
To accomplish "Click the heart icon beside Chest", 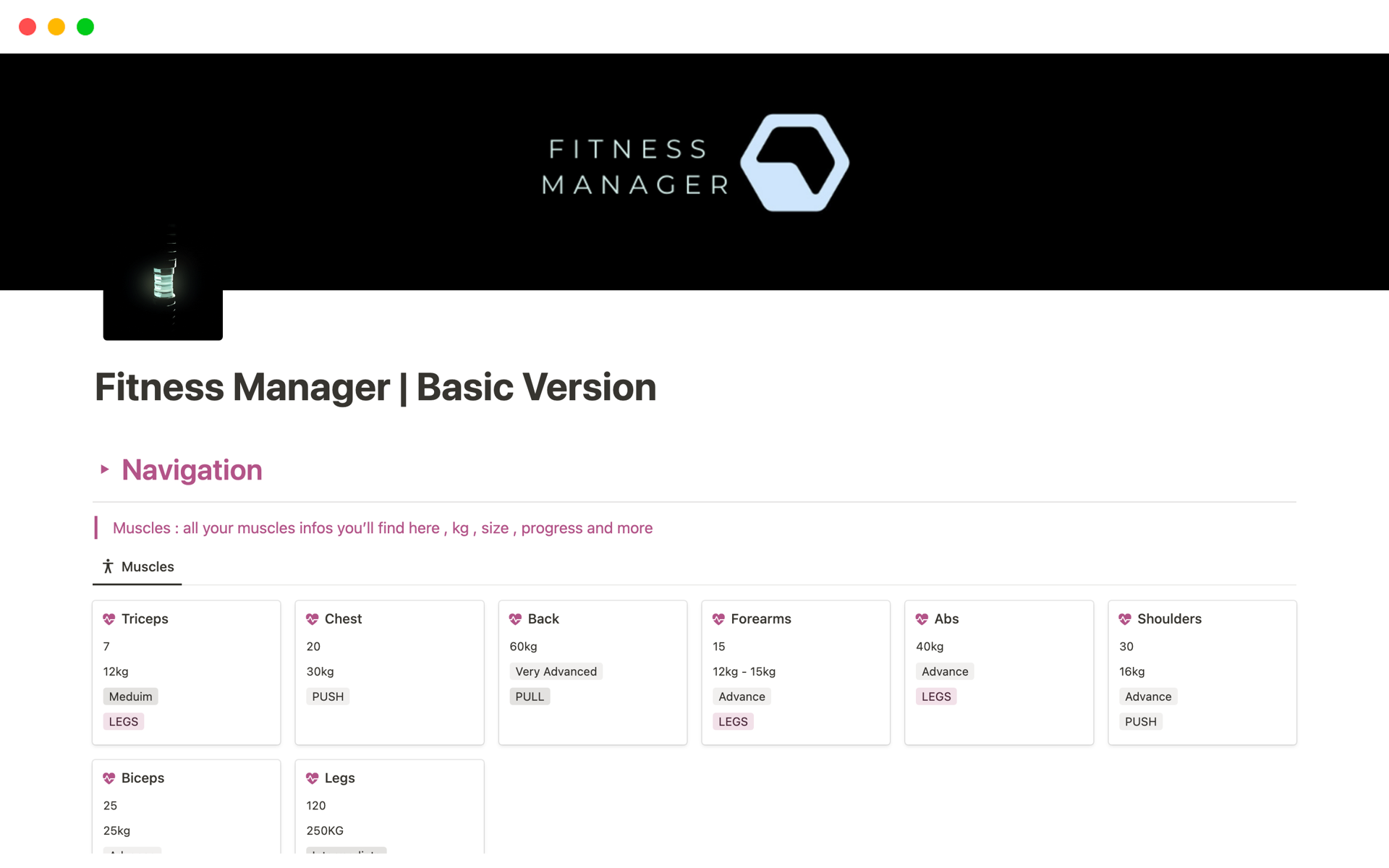I will (x=313, y=619).
